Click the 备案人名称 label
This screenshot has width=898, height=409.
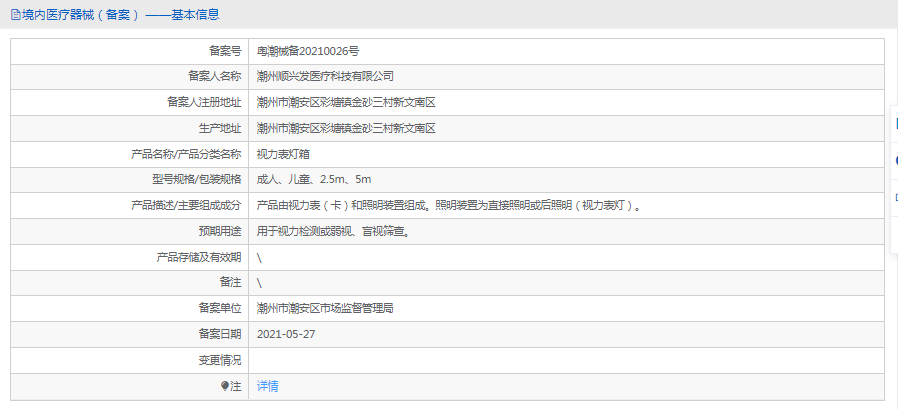click(215, 77)
